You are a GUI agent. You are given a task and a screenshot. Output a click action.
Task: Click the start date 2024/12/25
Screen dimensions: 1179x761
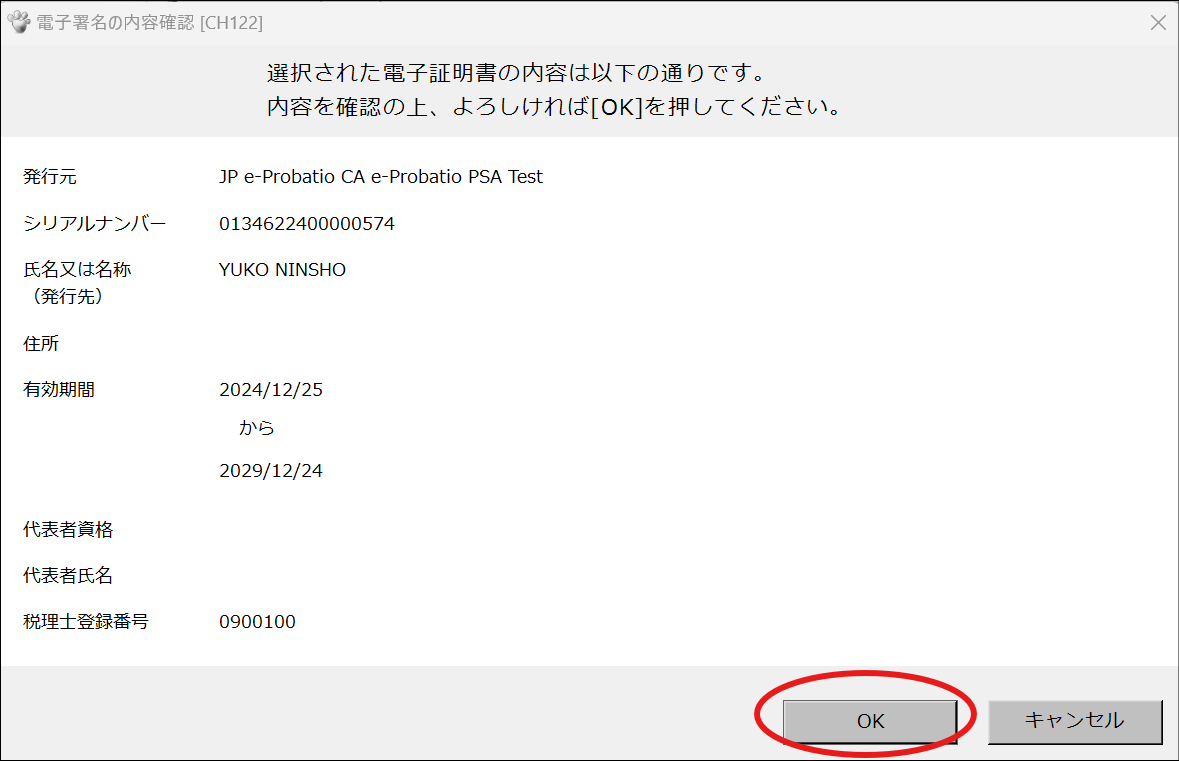(271, 389)
